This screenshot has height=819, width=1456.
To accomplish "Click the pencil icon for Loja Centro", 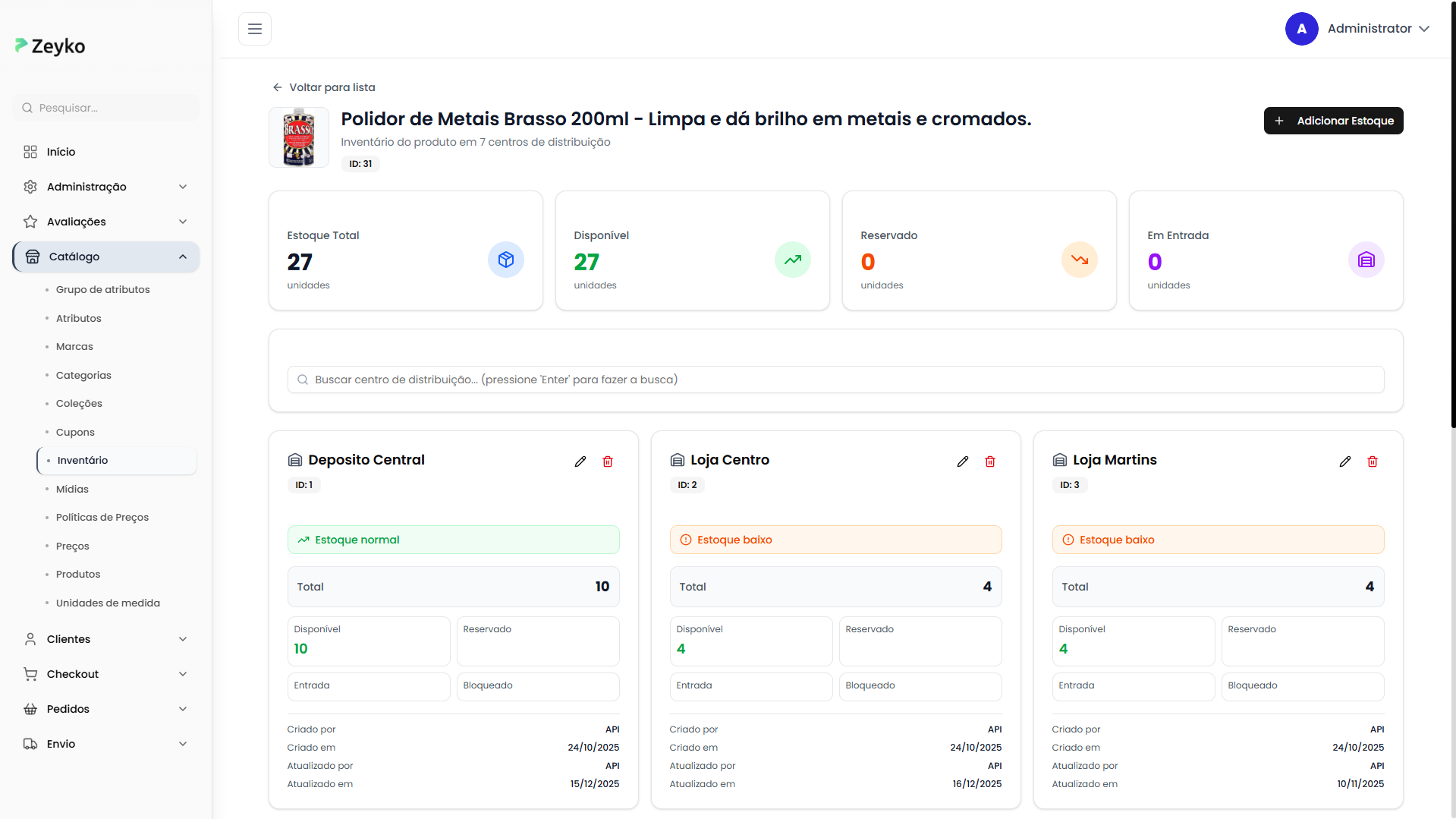I will click(963, 461).
